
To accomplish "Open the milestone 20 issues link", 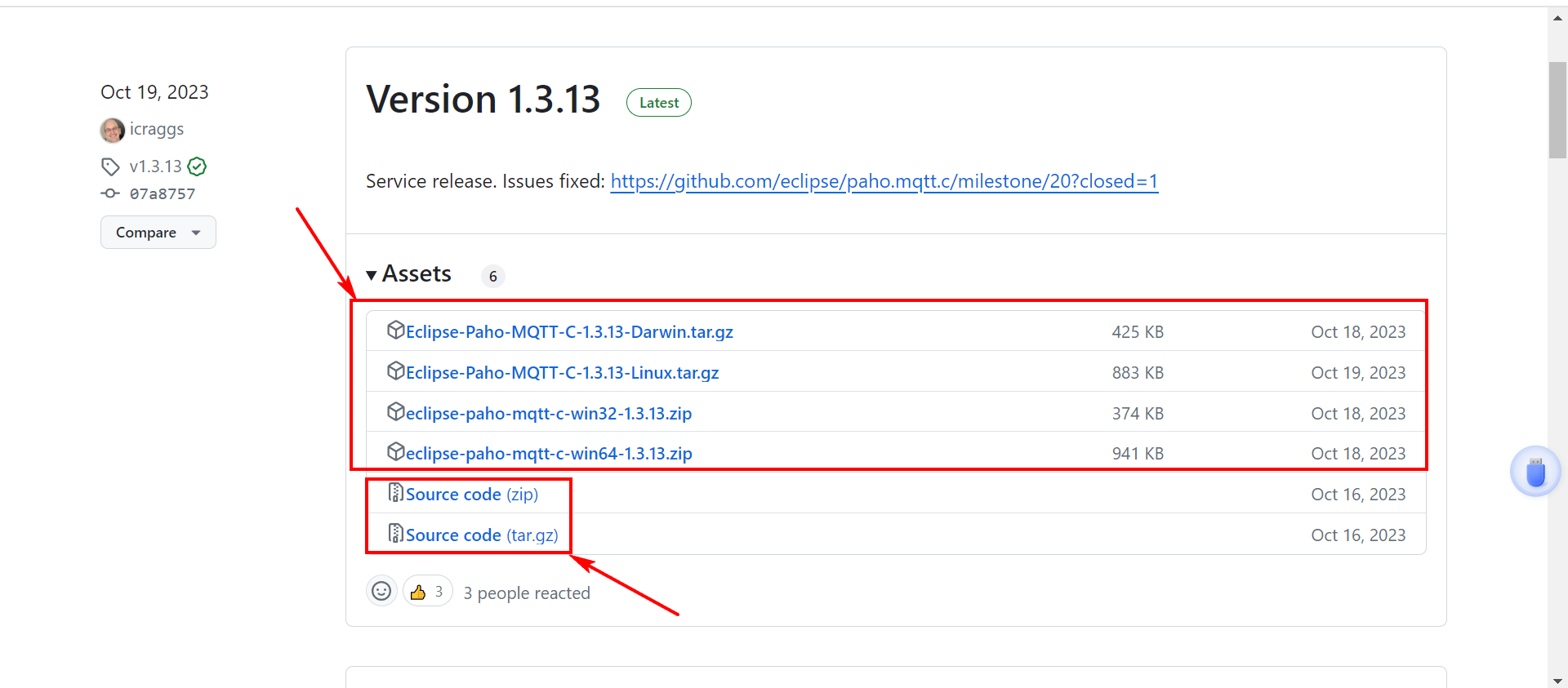I will click(884, 181).
